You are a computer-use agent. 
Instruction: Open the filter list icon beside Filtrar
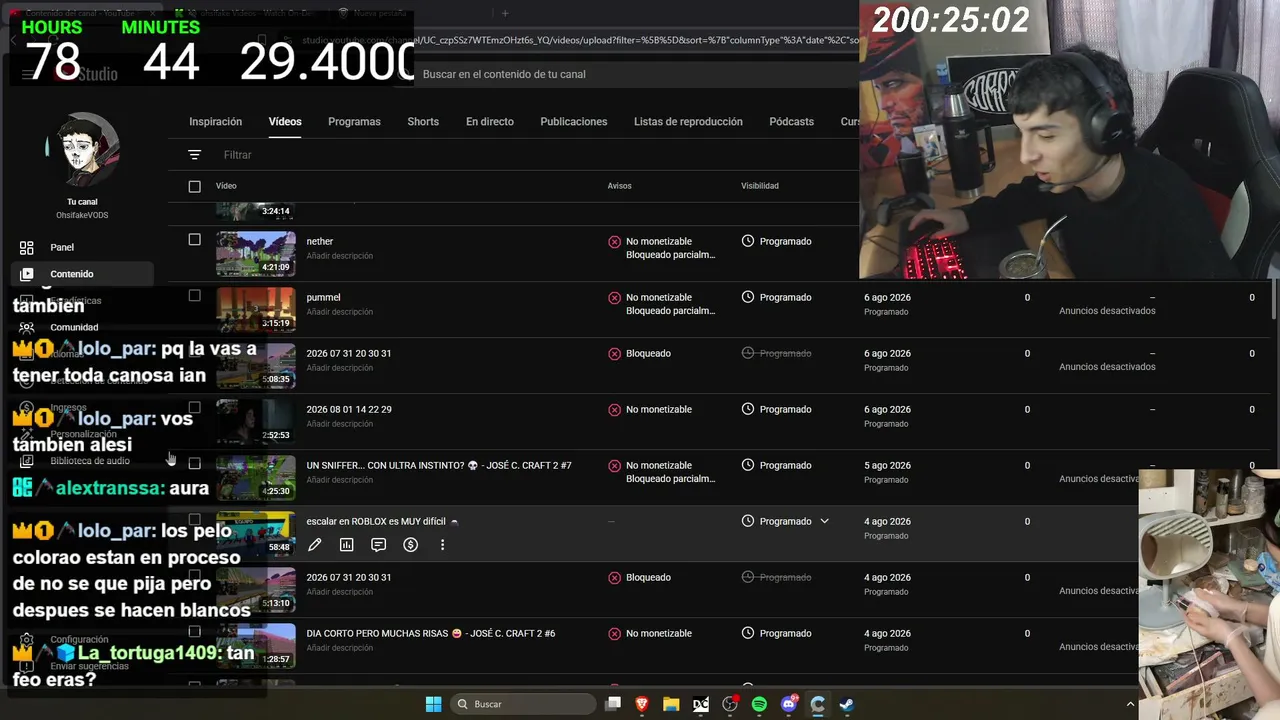[x=194, y=155]
